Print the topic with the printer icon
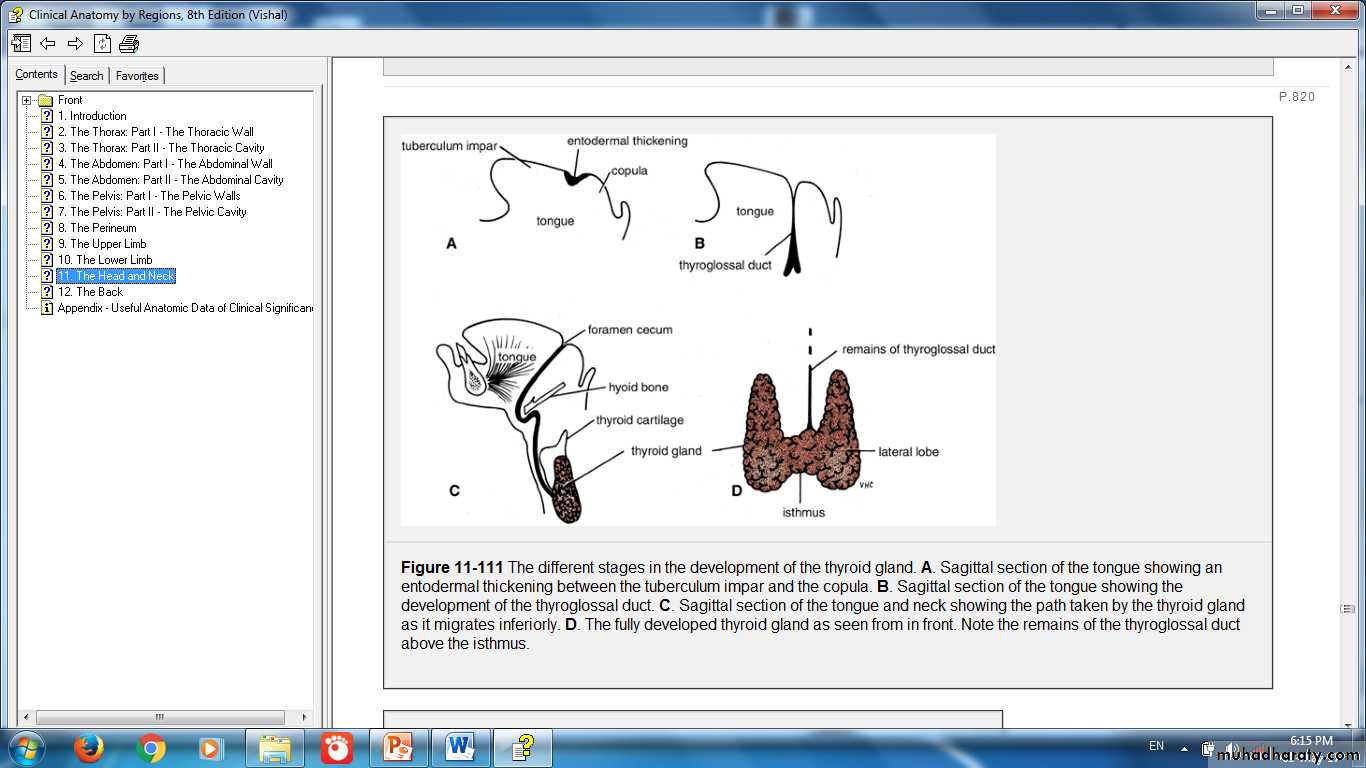The height and width of the screenshot is (768, 1366). (129, 43)
